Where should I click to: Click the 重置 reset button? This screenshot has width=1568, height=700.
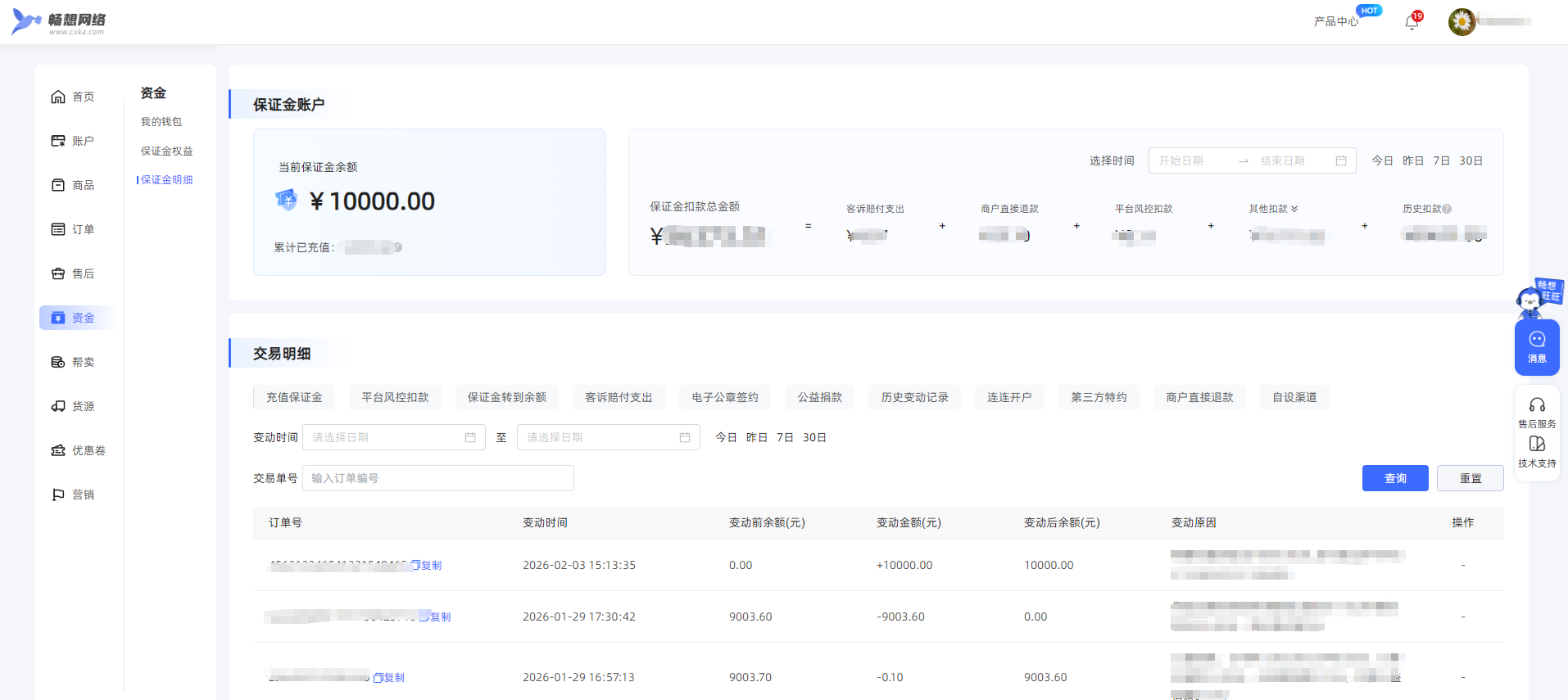(x=1470, y=478)
